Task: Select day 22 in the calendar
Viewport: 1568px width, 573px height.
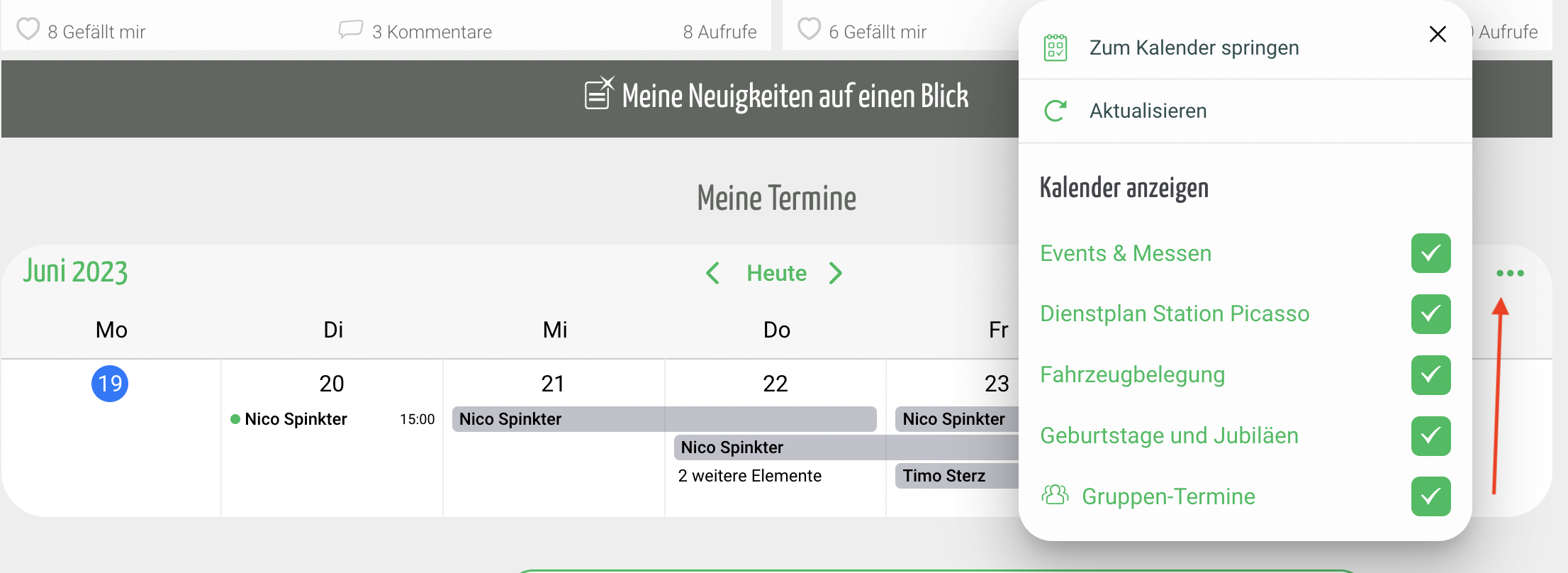Action: tap(775, 384)
